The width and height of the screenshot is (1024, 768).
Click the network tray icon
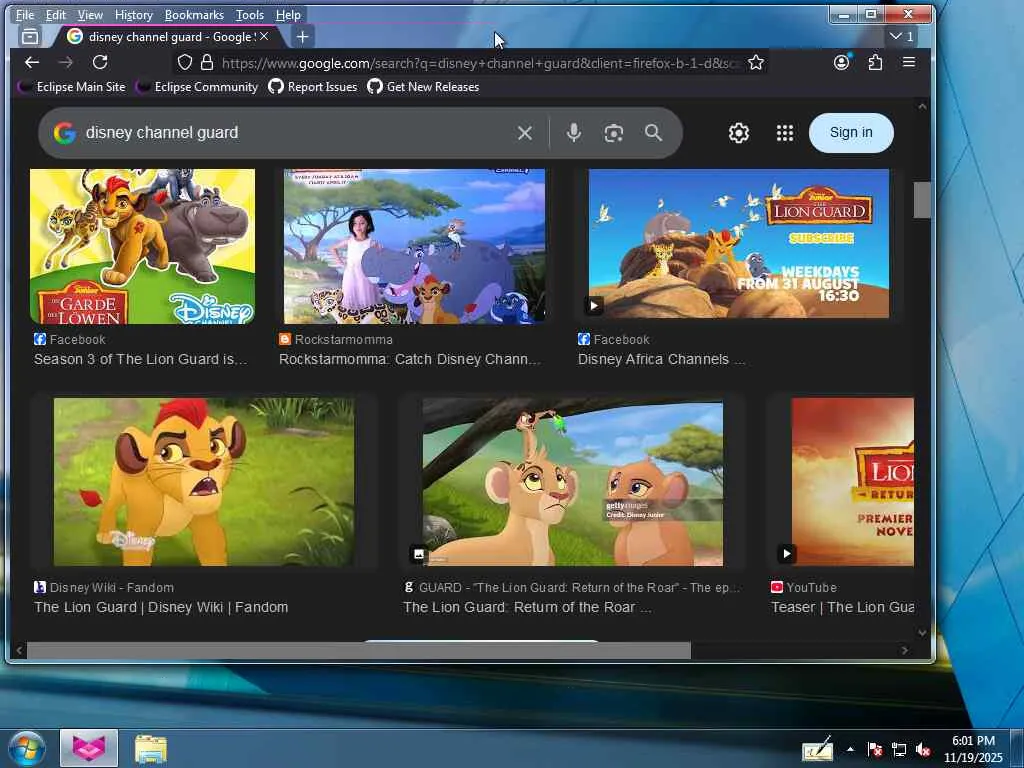tap(899, 750)
